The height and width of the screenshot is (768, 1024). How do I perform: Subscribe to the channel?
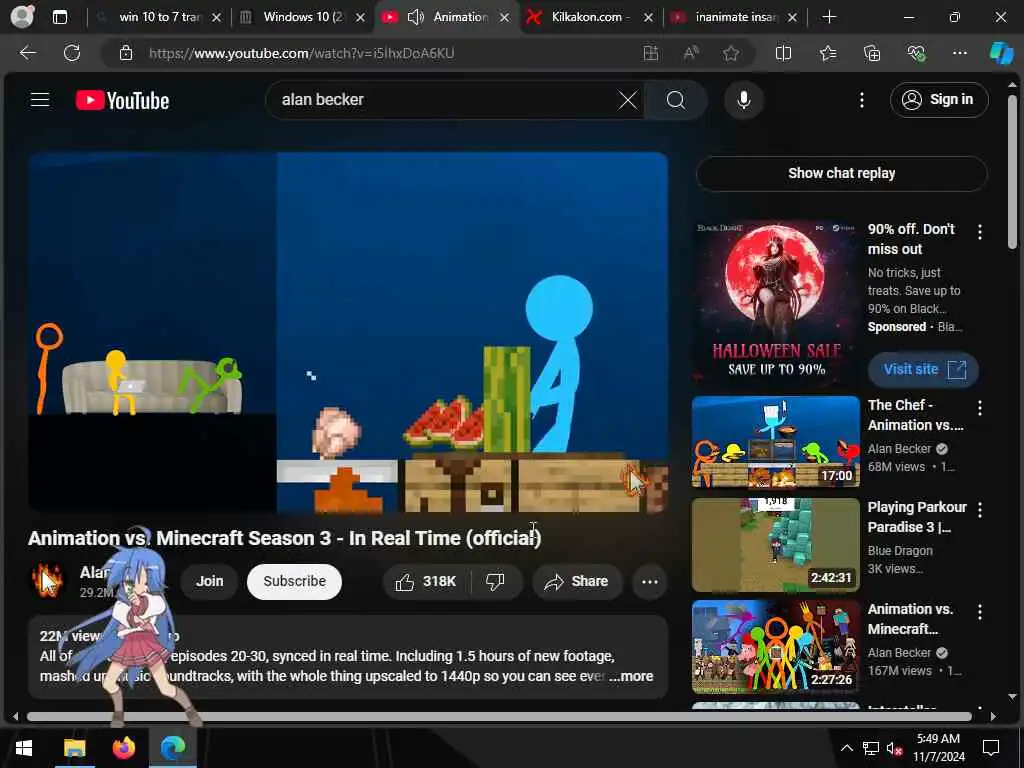click(294, 581)
